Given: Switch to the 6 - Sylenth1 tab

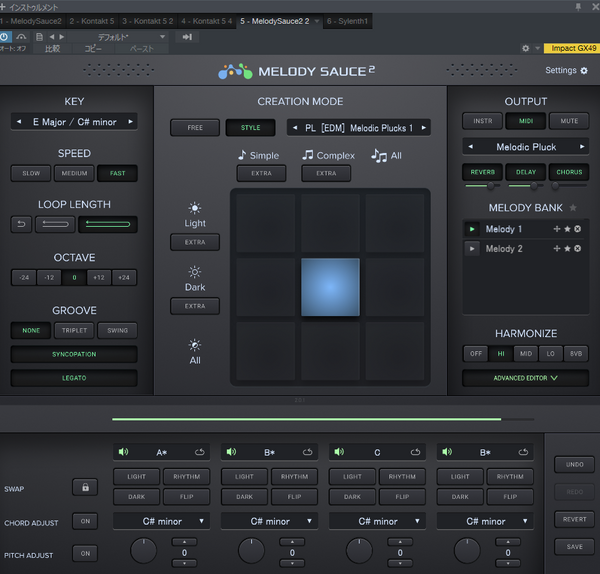Looking at the screenshot, I should coord(347,21).
